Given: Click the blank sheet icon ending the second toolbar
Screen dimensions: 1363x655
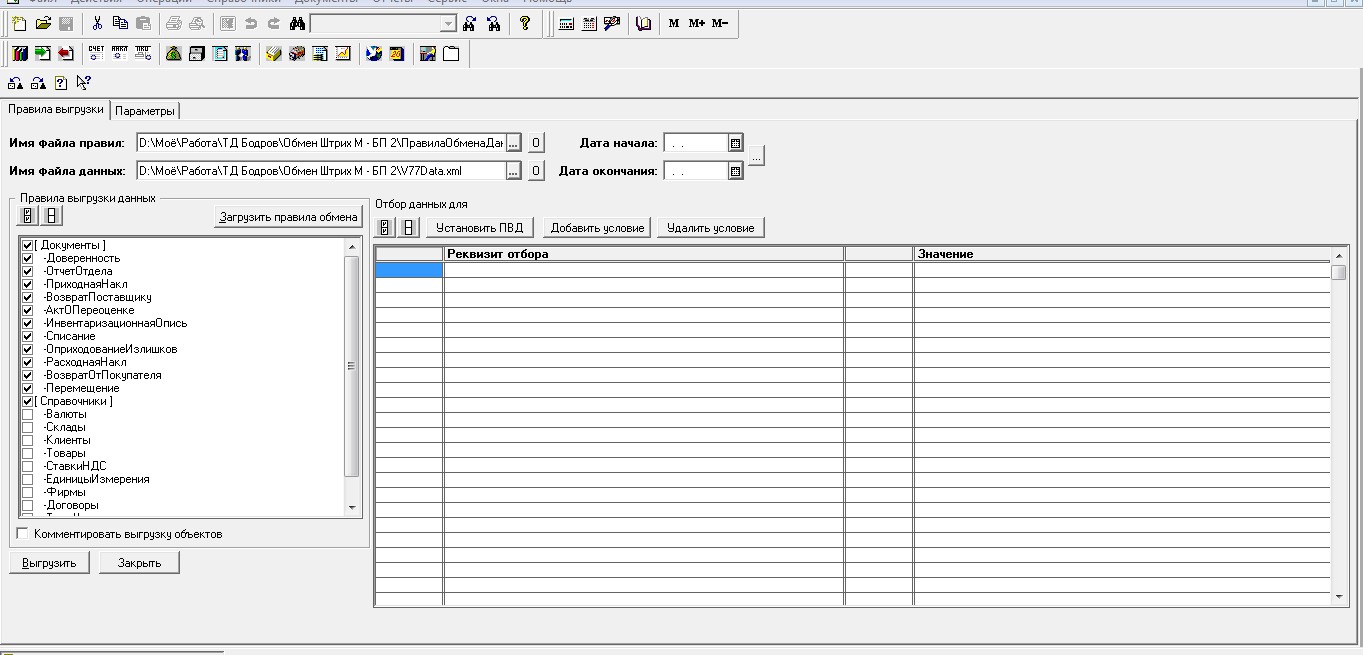Looking at the screenshot, I should click(451, 54).
